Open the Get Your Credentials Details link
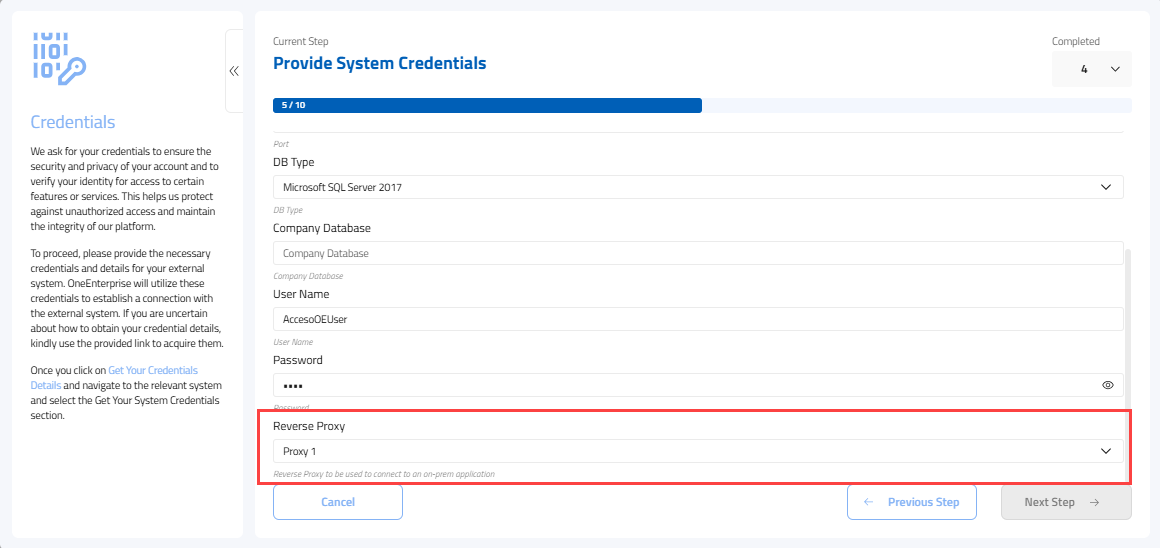The image size is (1160, 548). click(x=152, y=370)
